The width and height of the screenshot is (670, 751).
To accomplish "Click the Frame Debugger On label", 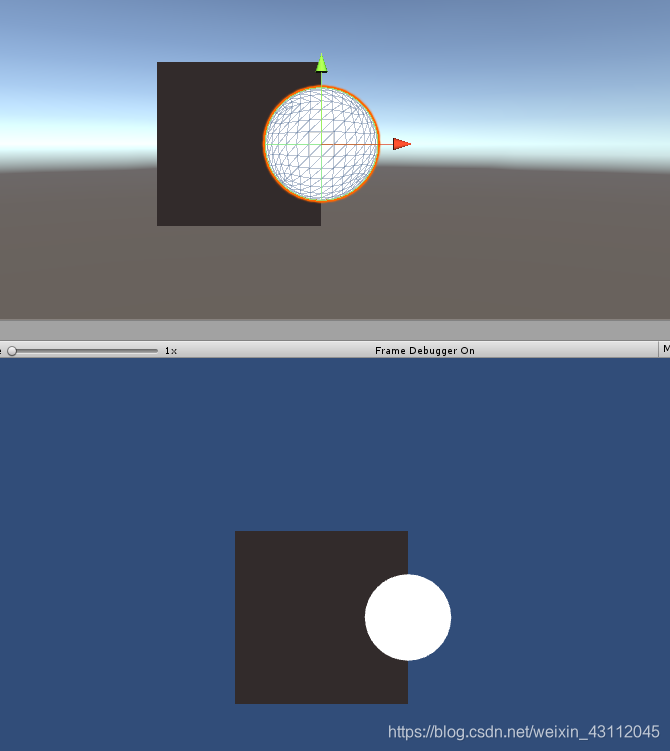I will [x=425, y=351].
